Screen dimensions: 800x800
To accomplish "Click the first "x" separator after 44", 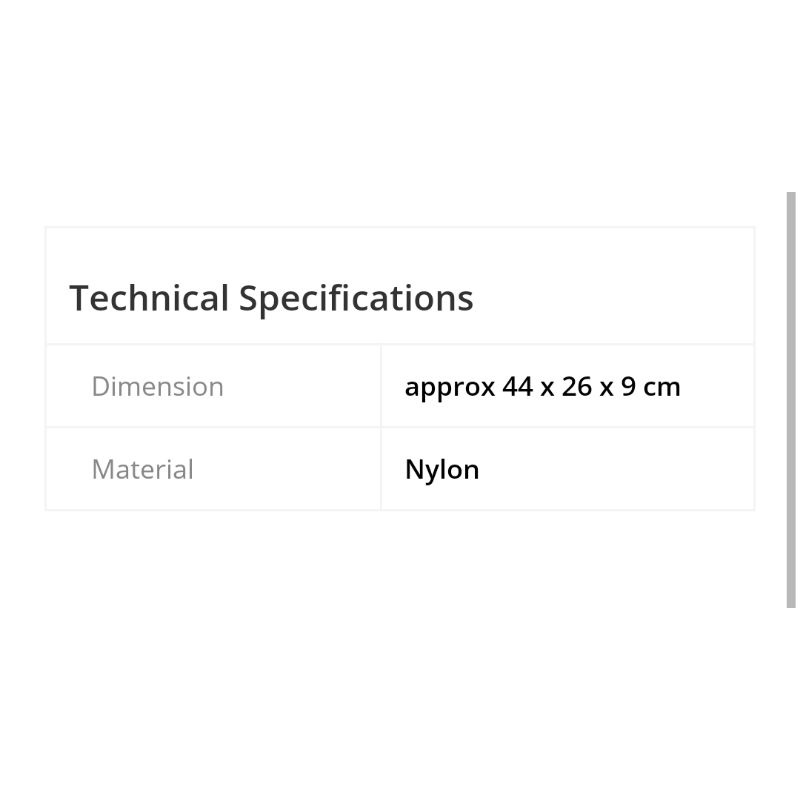I will pyautogui.click(x=547, y=388).
